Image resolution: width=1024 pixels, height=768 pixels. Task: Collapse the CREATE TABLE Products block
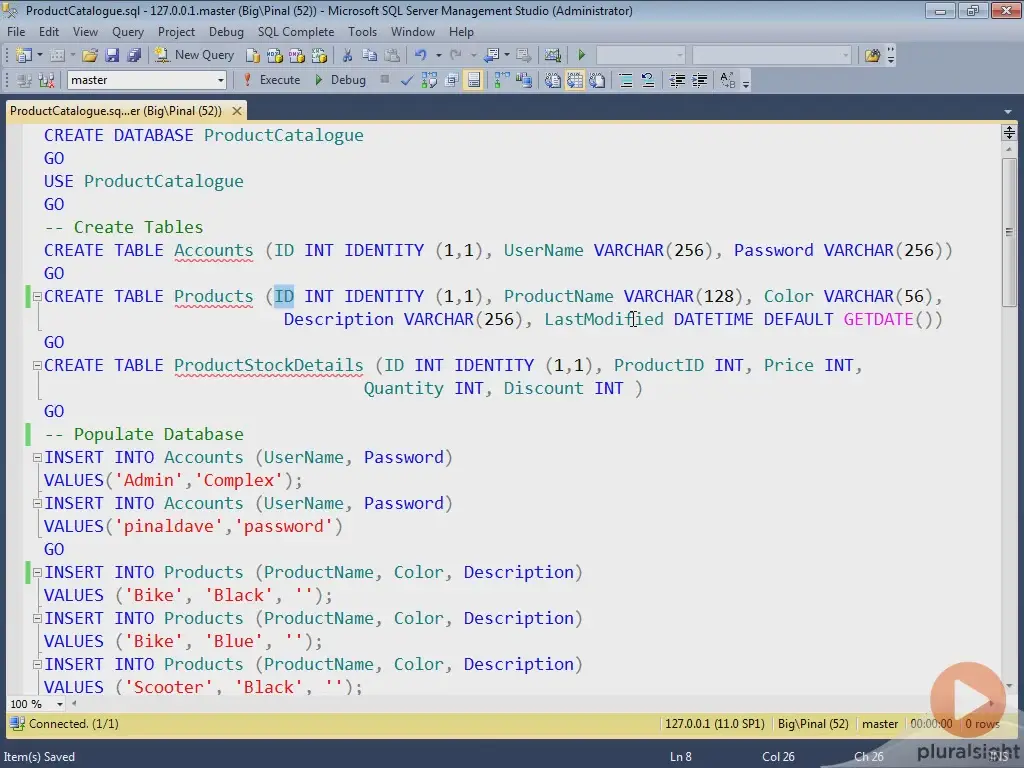point(37,296)
